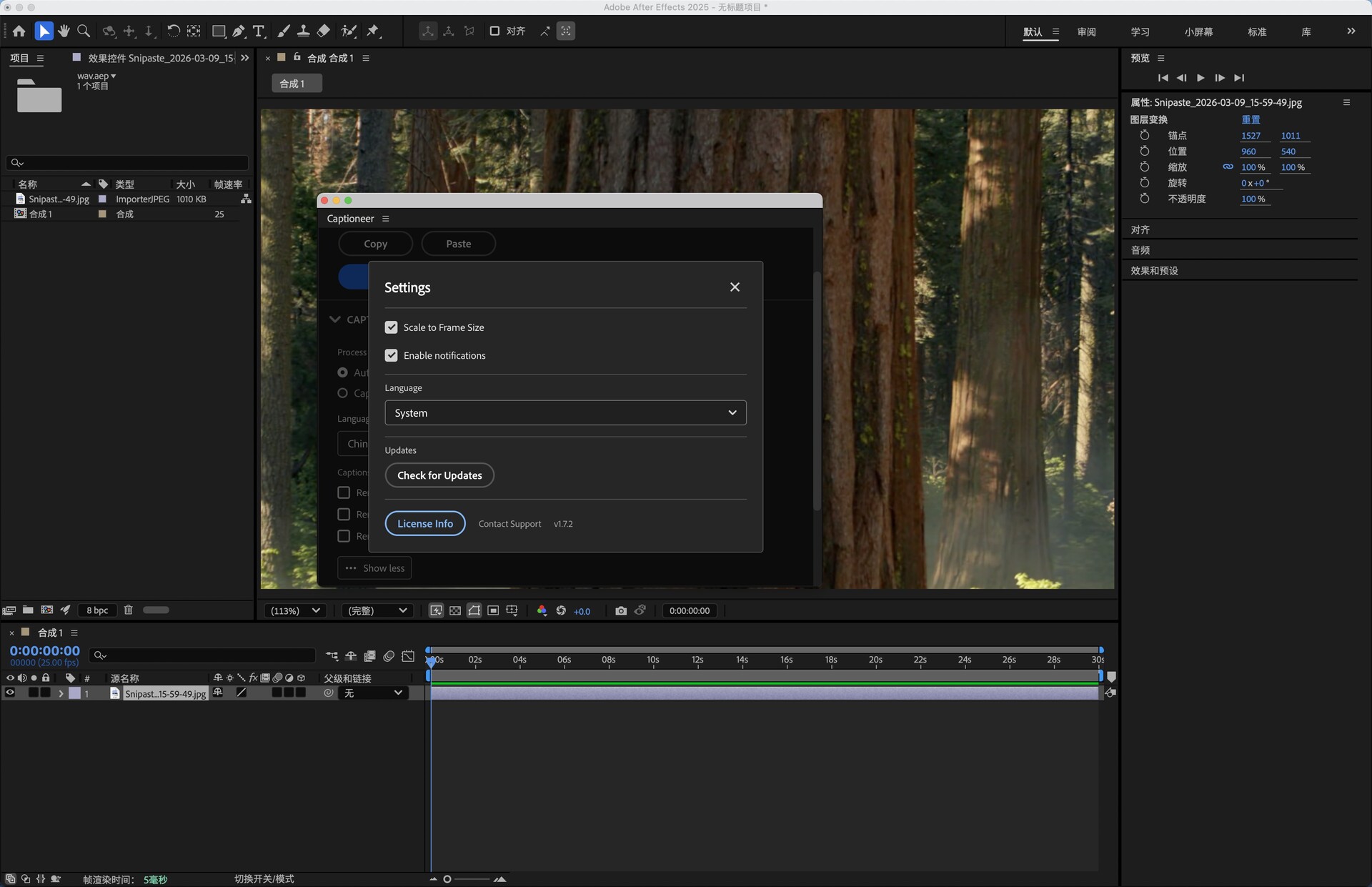Open the 113% magnification dropdown
This screenshot has height=887, width=1372.
point(295,611)
